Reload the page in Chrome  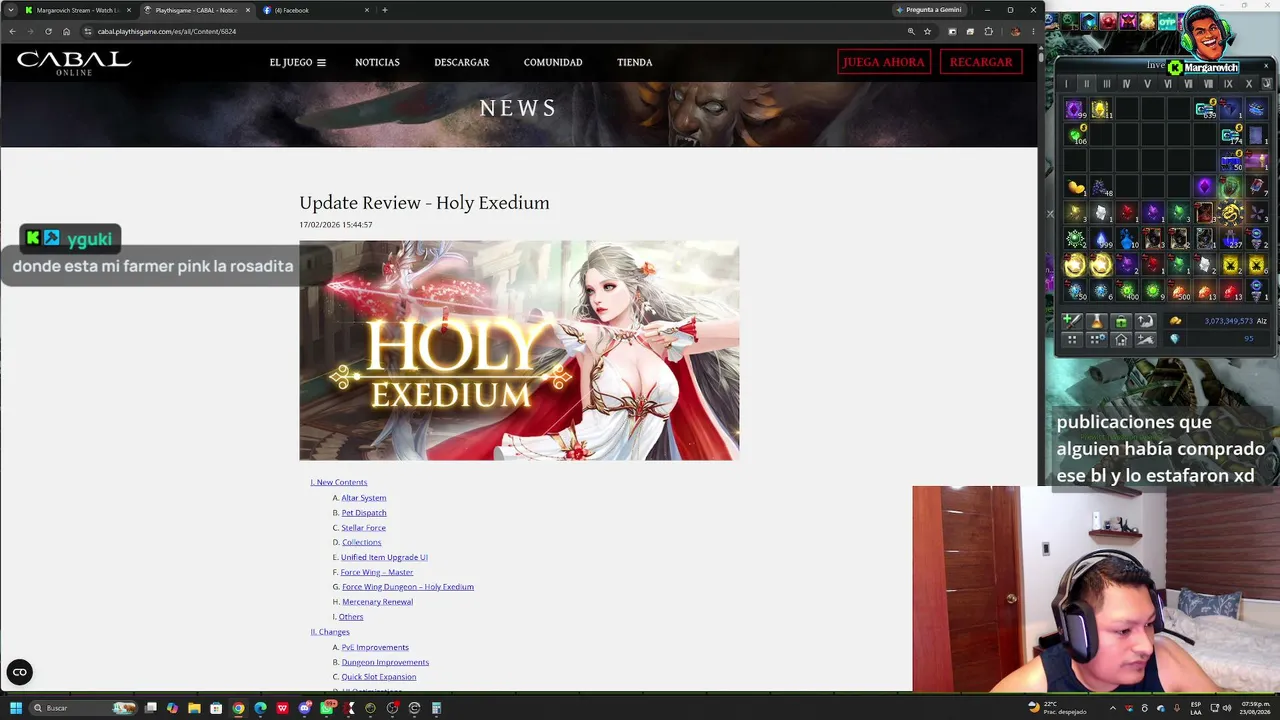tap(48, 31)
